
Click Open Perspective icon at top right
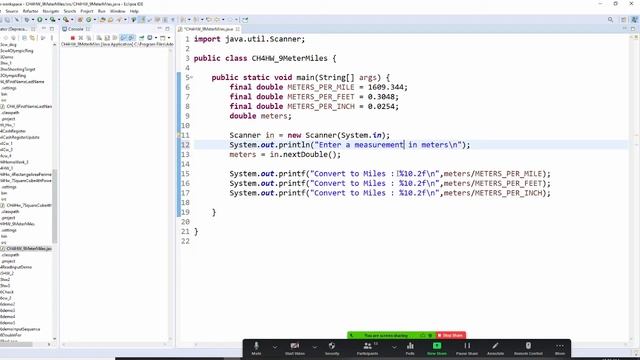click(624, 20)
